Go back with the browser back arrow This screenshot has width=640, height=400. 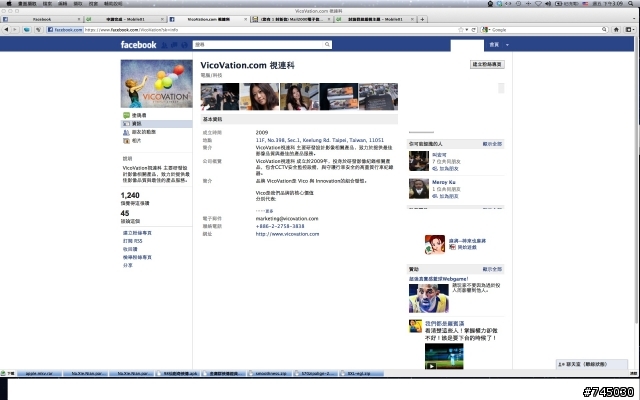(x=6, y=29)
